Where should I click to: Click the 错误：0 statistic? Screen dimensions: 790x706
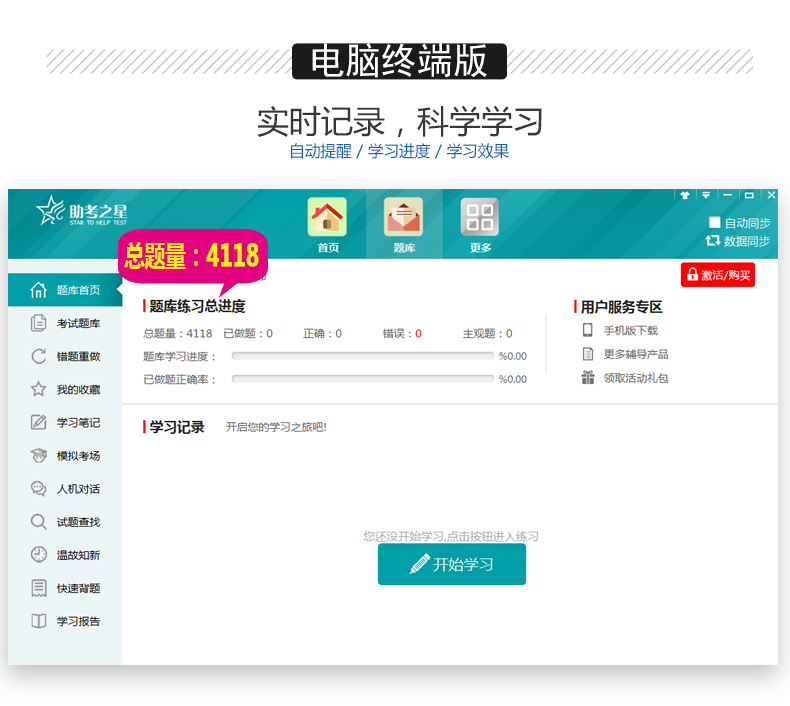402,333
